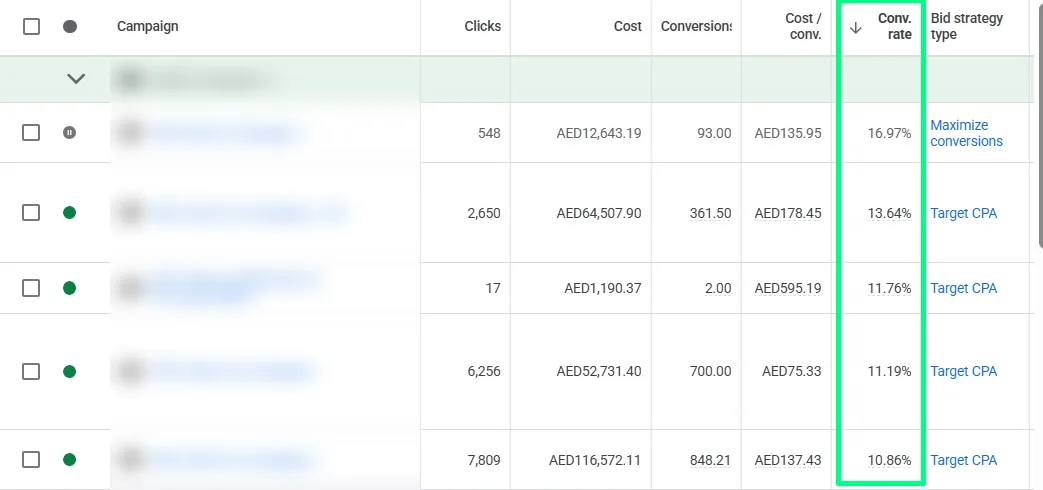Screen dimensions: 1043x490
Task: Sort by the Bid strategy type header
Action: [967, 27]
